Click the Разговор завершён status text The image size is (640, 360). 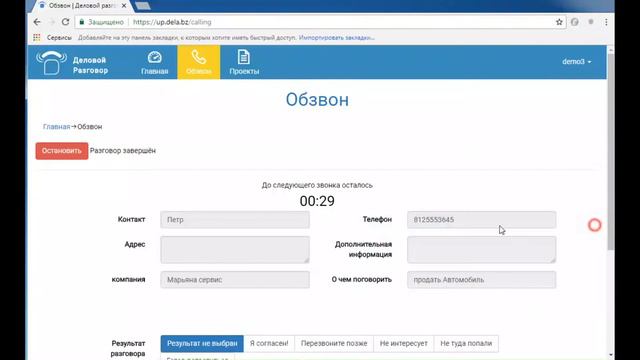coord(123,151)
